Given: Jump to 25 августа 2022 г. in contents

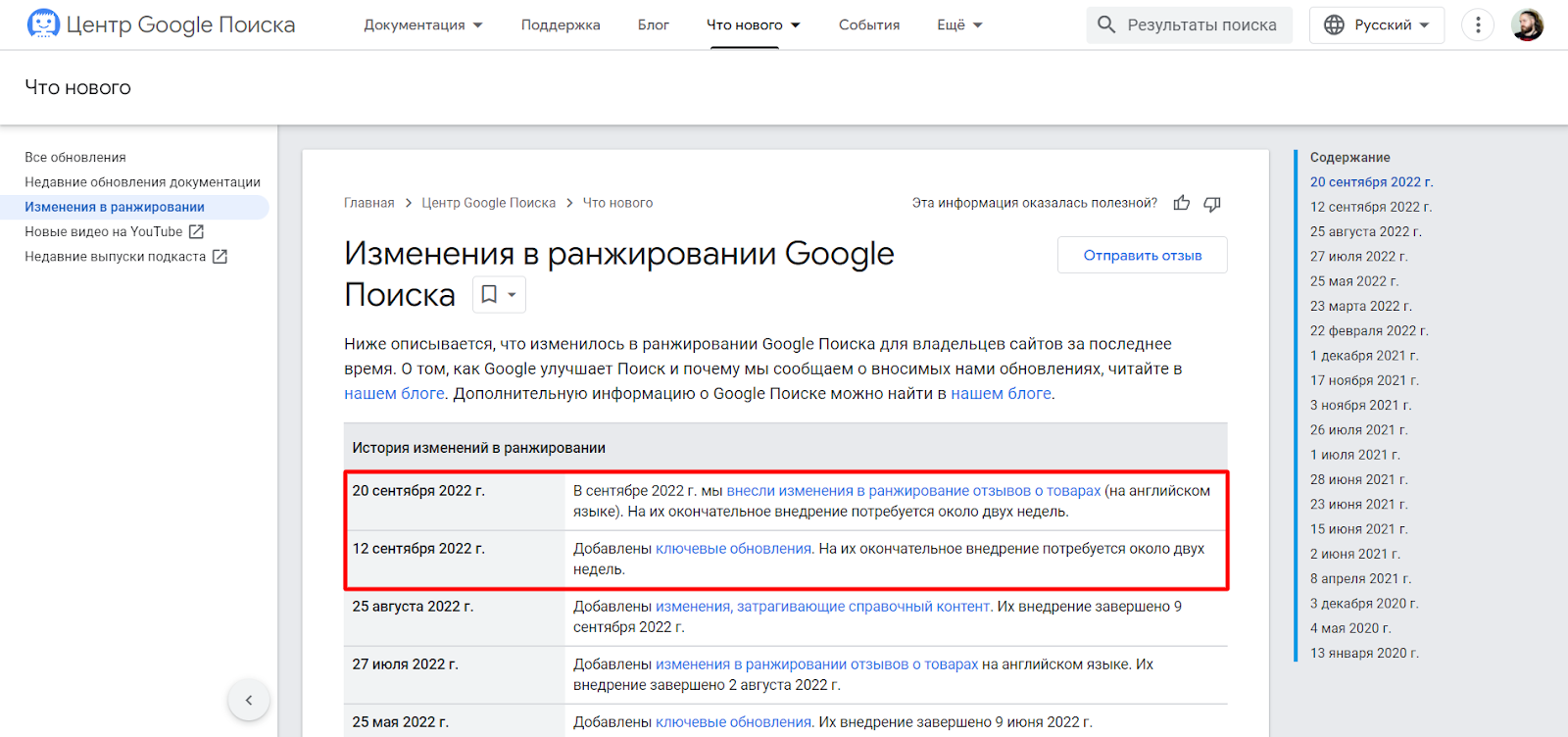Looking at the screenshot, I should point(1365,232).
